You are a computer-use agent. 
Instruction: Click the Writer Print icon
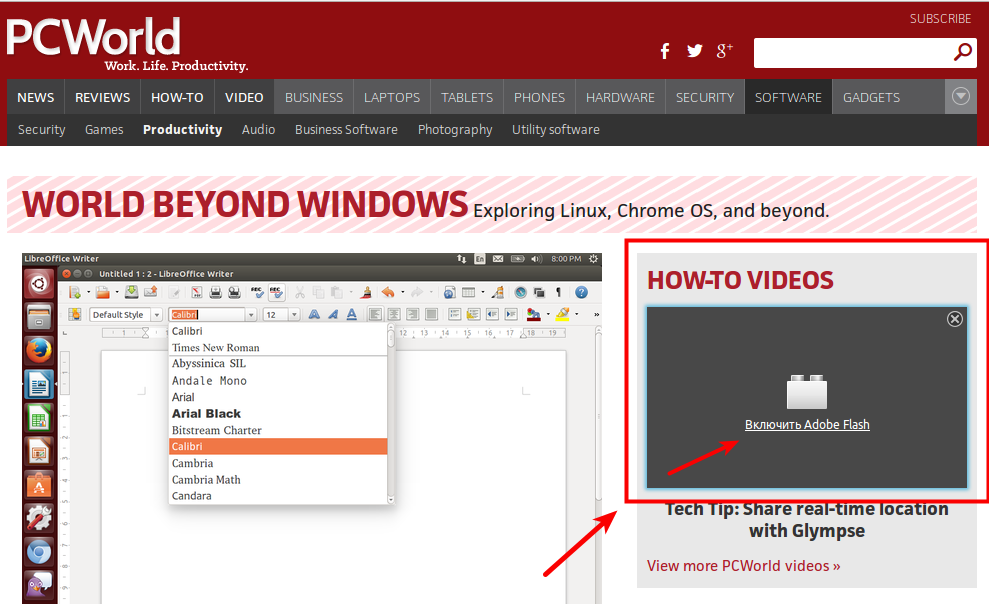(x=216, y=293)
